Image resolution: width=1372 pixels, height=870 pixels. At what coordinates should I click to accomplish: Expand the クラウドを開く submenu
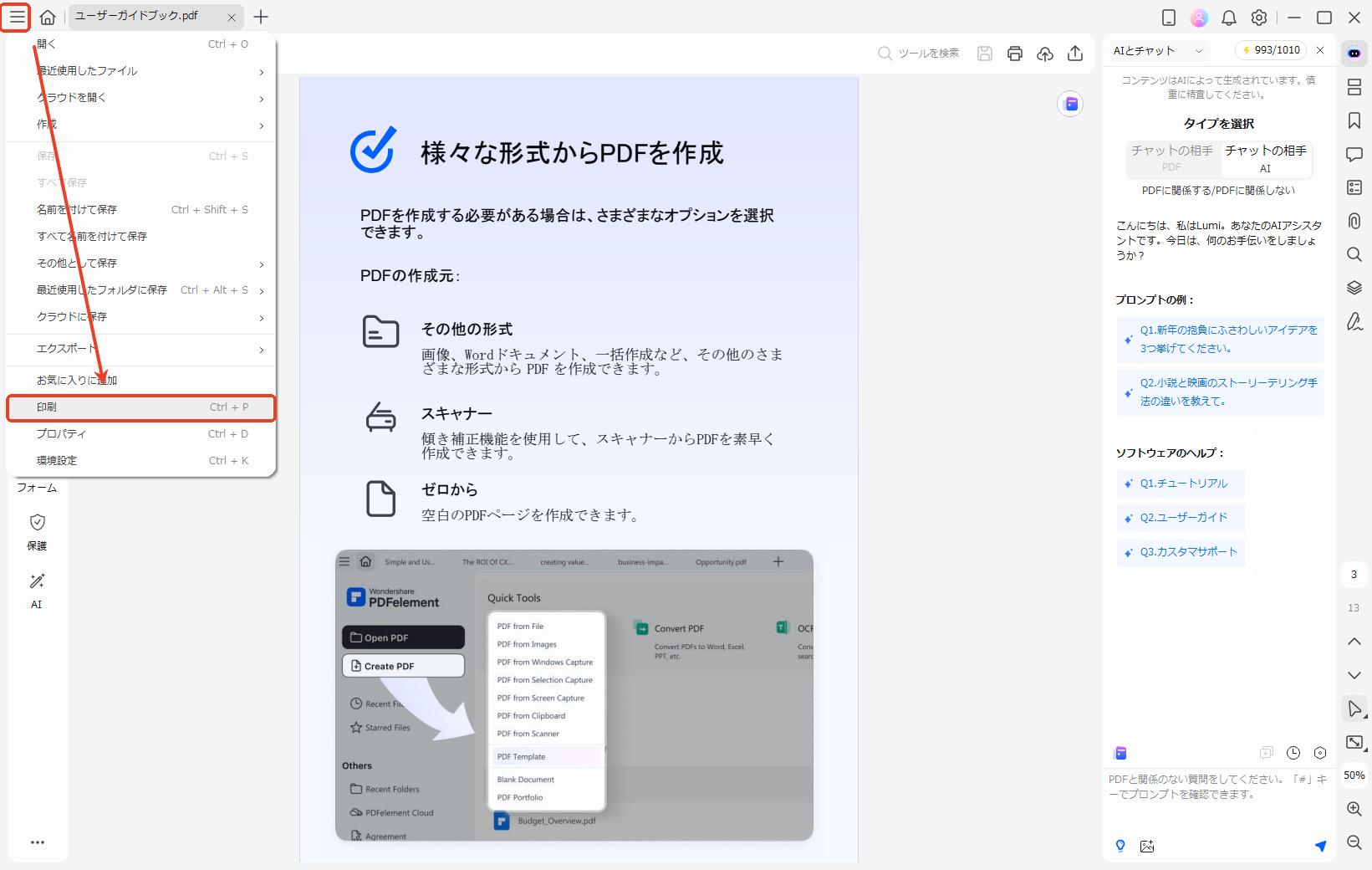[x=140, y=98]
